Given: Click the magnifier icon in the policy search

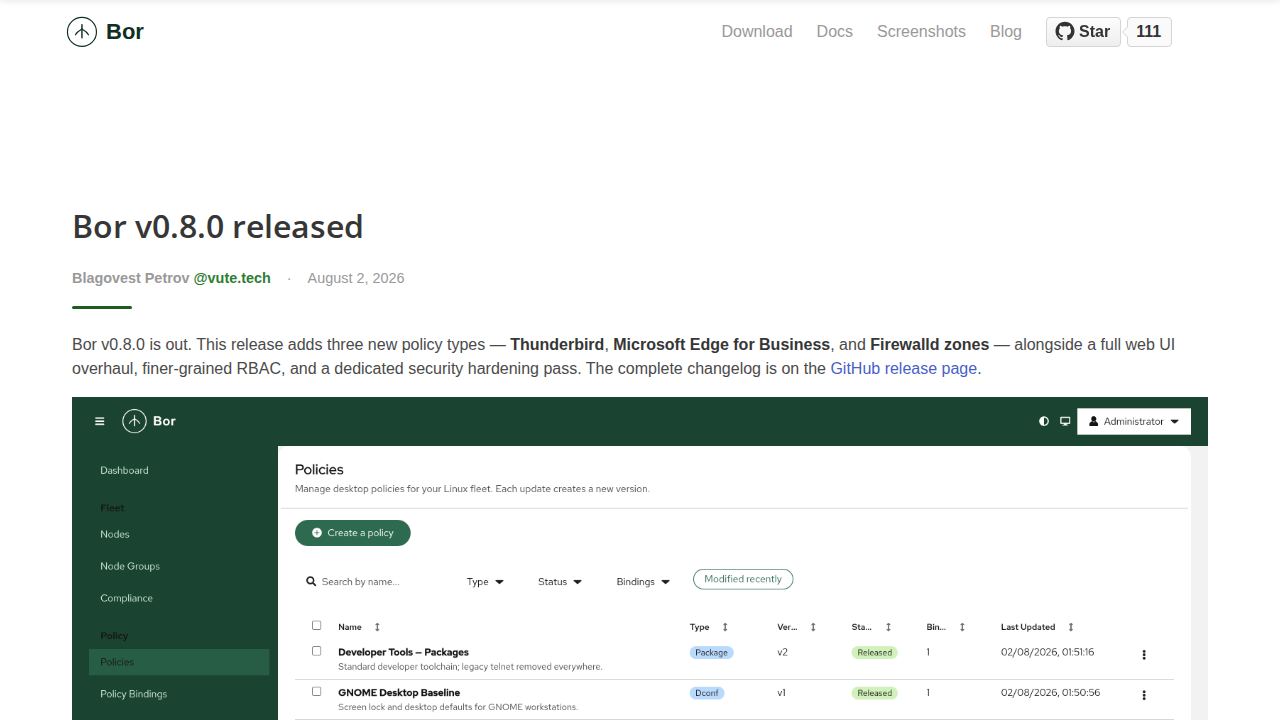Looking at the screenshot, I should pyautogui.click(x=311, y=581).
